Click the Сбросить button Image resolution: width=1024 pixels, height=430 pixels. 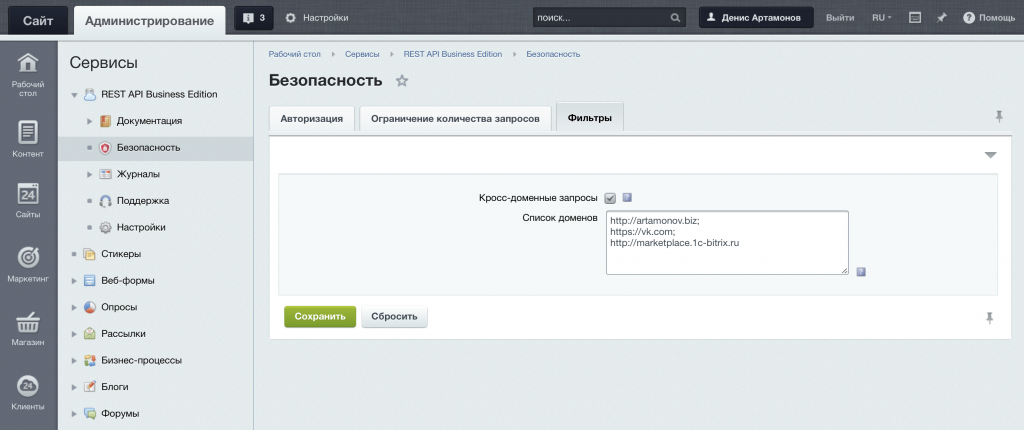394,316
